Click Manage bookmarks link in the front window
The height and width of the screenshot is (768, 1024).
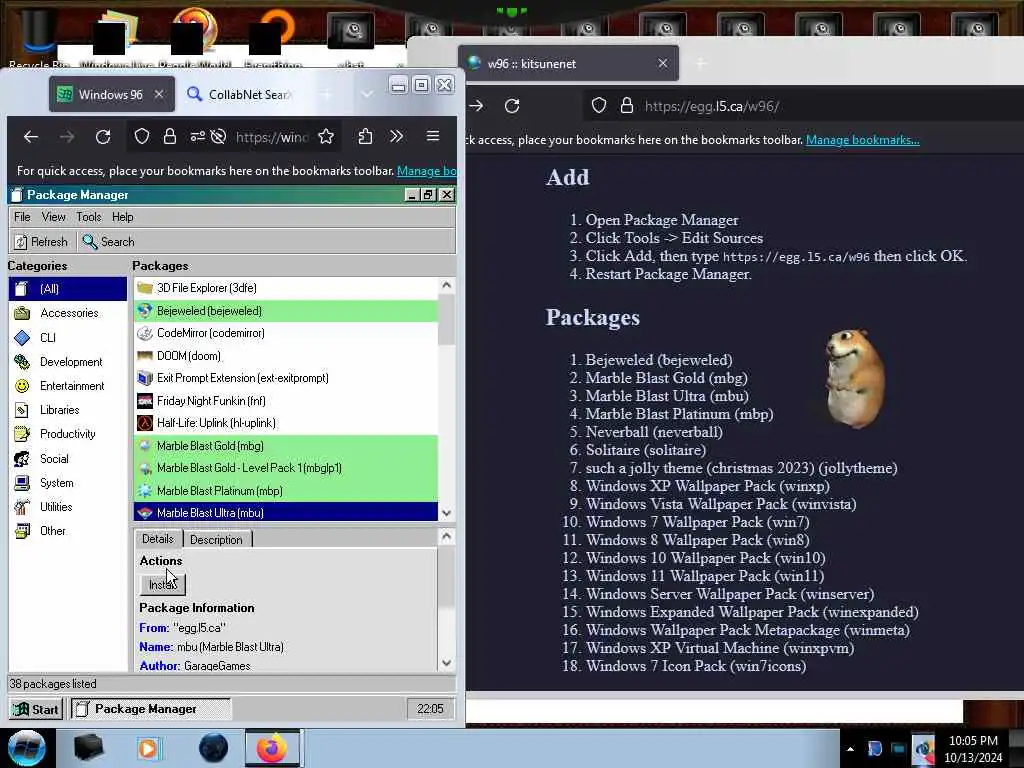click(x=426, y=171)
